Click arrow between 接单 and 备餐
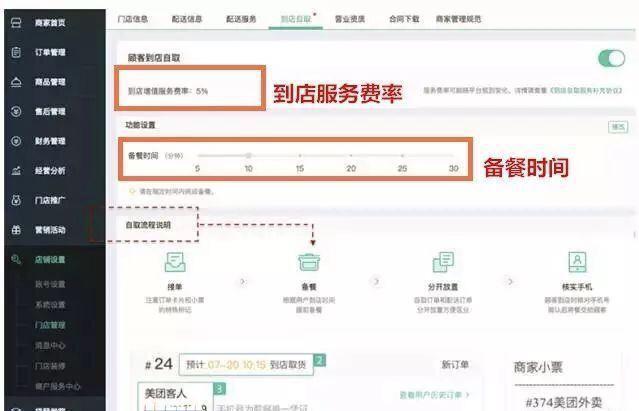 pyautogui.click(x=242, y=281)
